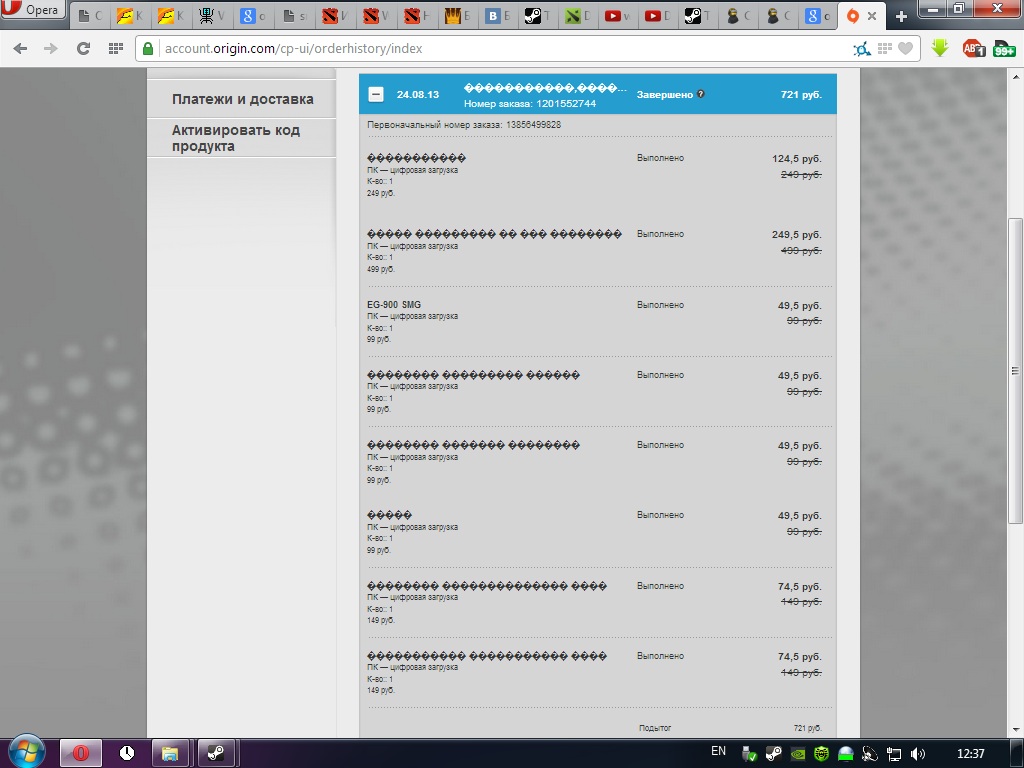Open the green download arrow extension
The height and width of the screenshot is (768, 1024).
click(940, 48)
